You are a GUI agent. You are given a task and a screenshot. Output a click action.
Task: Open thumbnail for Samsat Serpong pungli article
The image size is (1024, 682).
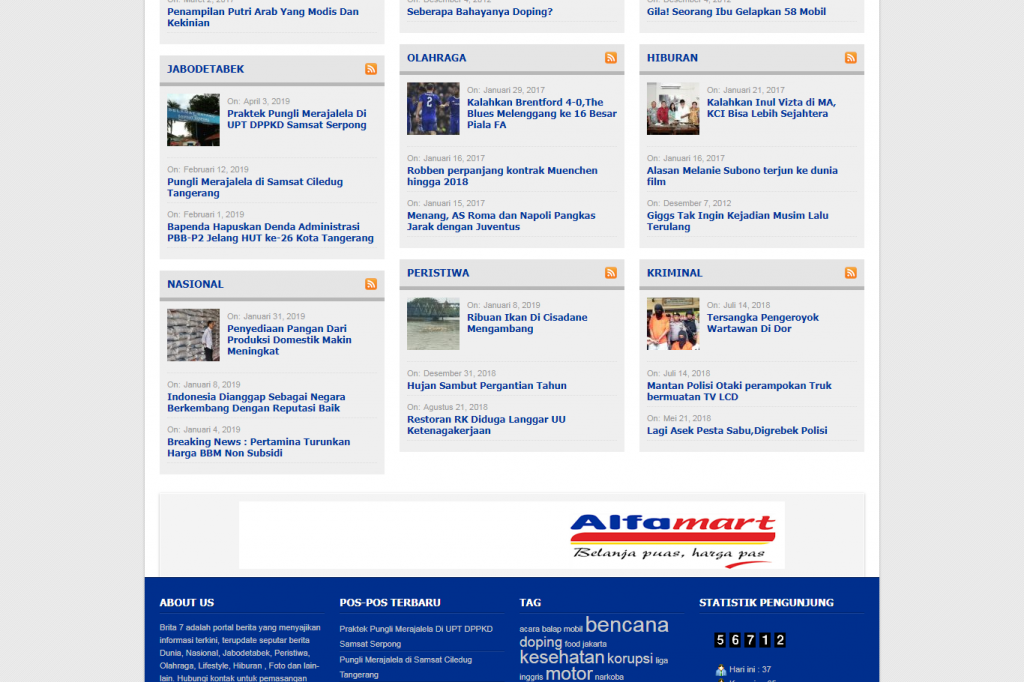(193, 120)
